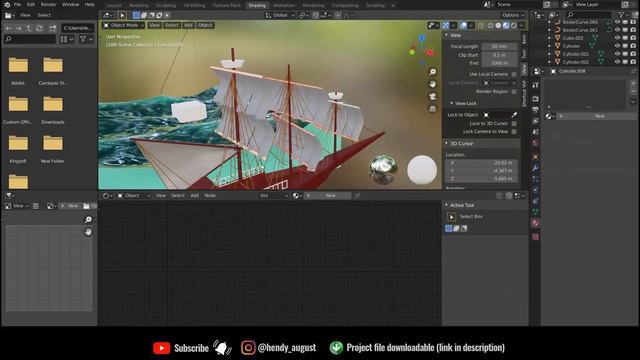Image resolution: width=640 pixels, height=360 pixels.
Task: Click New button in material properties
Action: coord(596,116)
